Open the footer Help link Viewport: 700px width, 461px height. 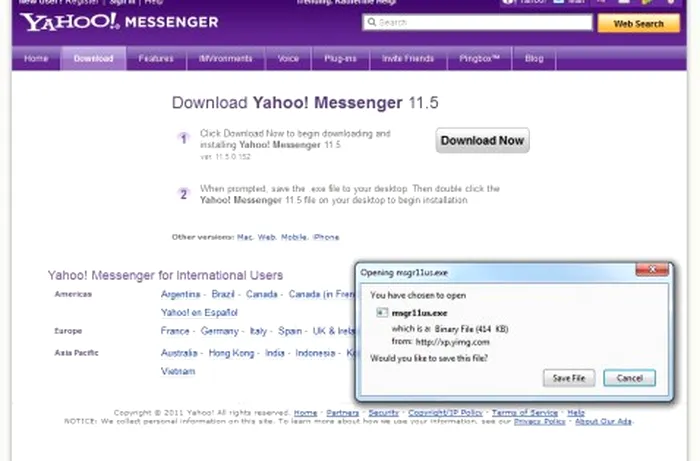pyautogui.click(x=576, y=413)
